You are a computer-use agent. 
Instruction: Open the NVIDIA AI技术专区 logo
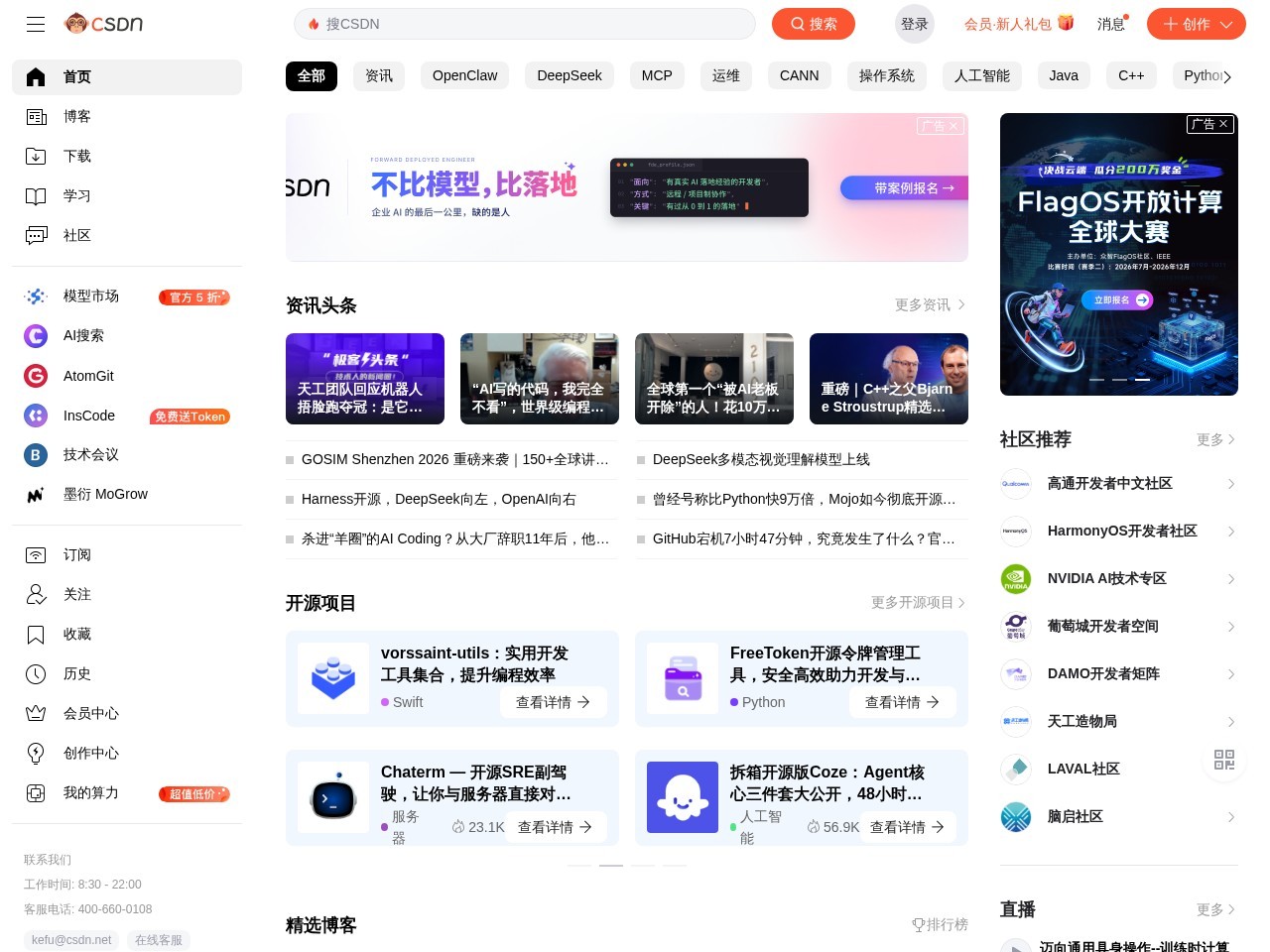pyautogui.click(x=1016, y=578)
